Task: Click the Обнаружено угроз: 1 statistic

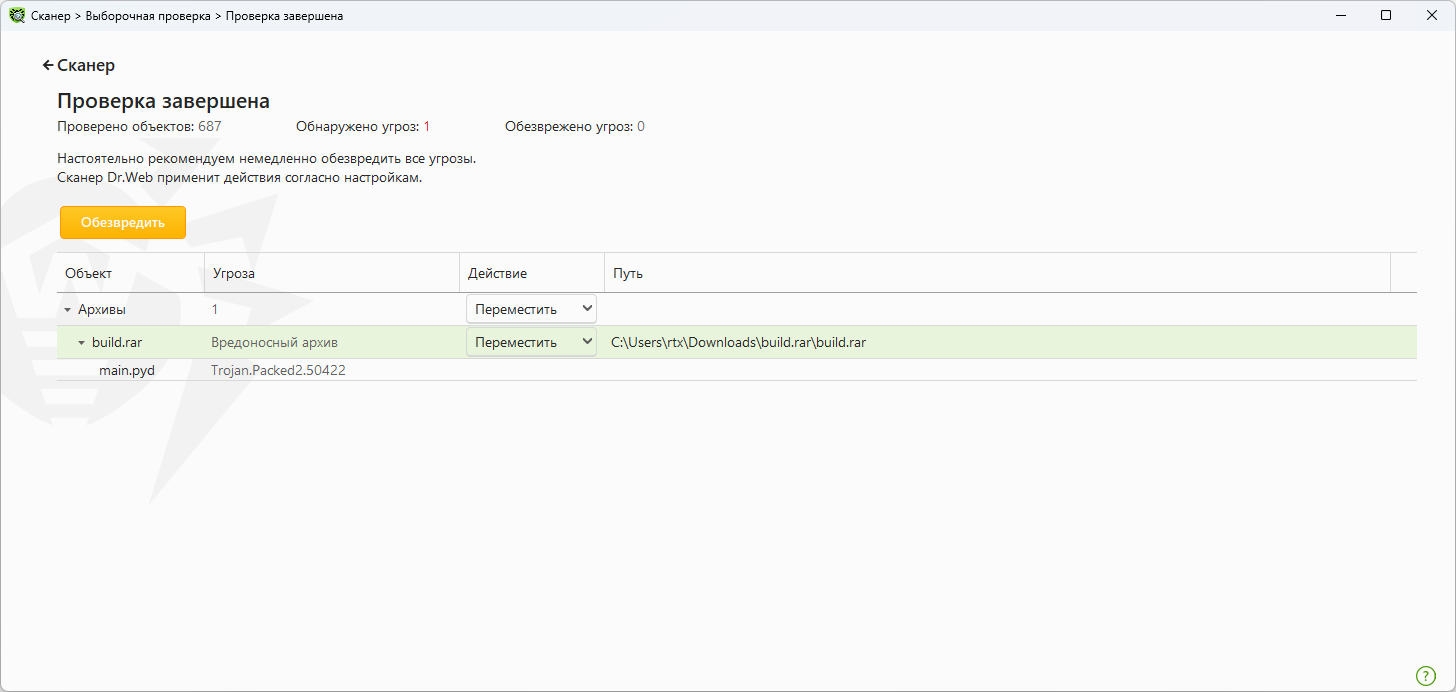Action: tap(363, 127)
